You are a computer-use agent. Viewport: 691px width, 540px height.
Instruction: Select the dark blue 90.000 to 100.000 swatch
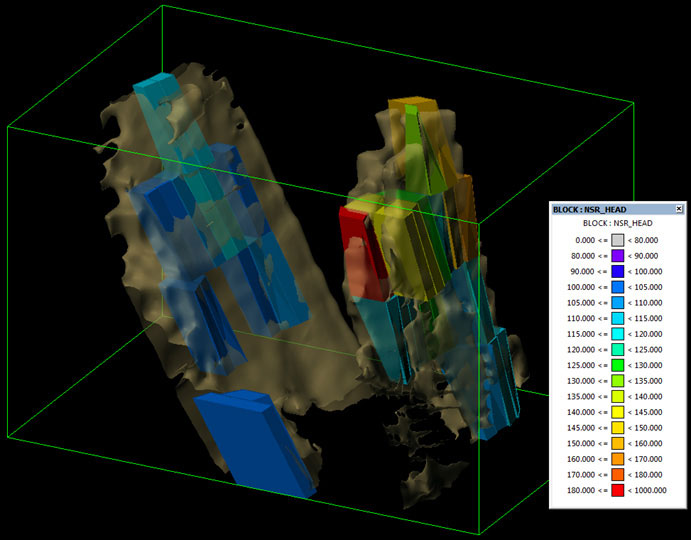pyautogui.click(x=618, y=272)
